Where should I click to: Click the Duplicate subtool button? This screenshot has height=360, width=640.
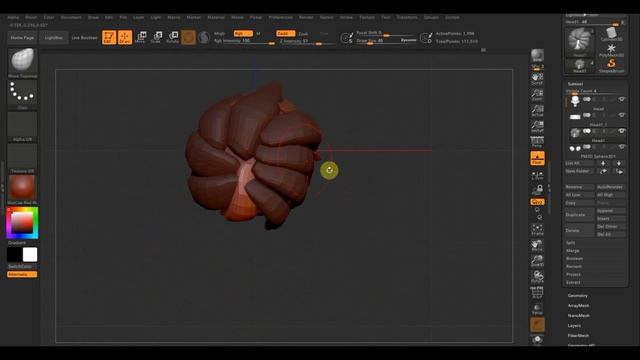[x=579, y=215]
